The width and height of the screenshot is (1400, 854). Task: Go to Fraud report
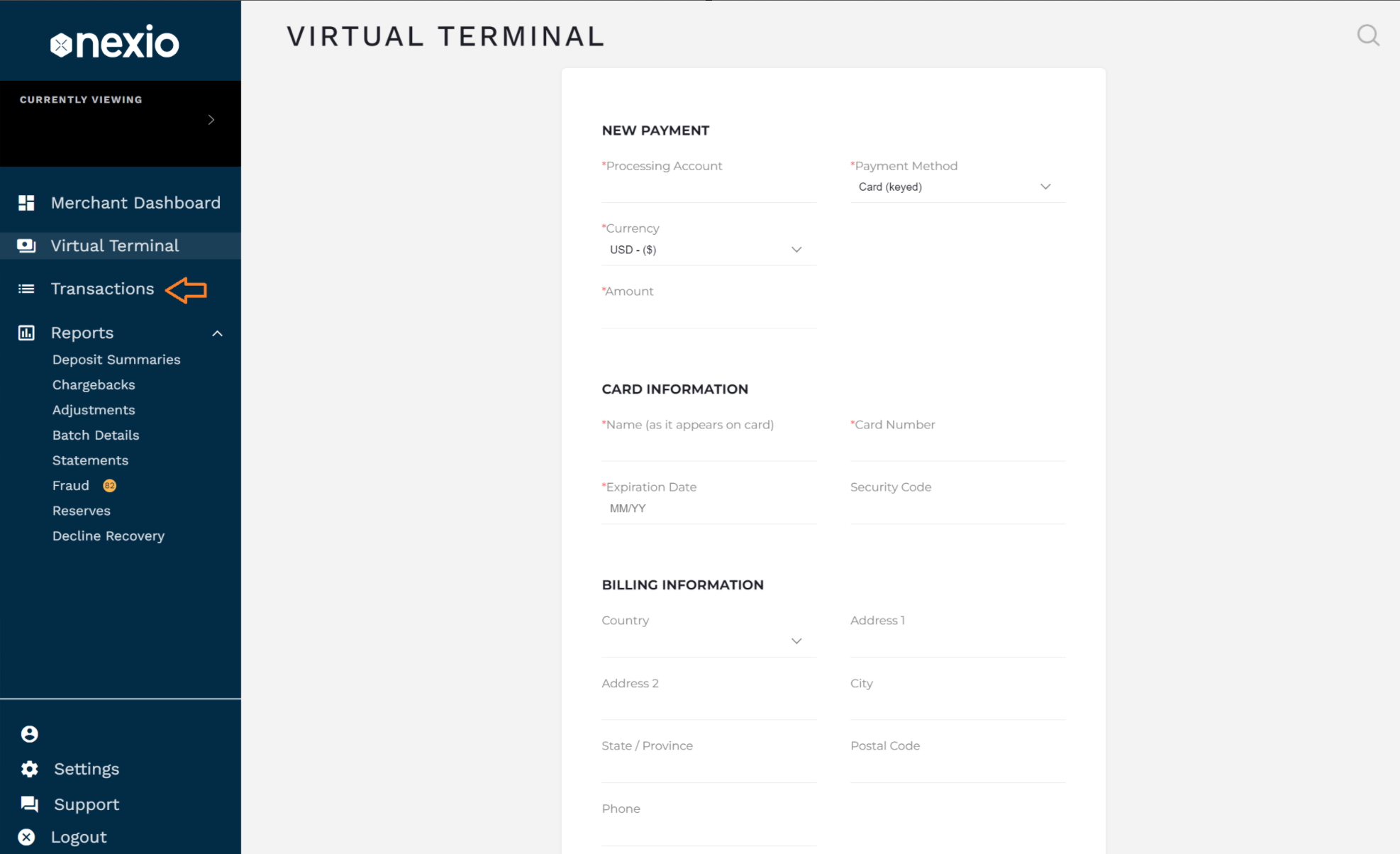pyautogui.click(x=71, y=486)
